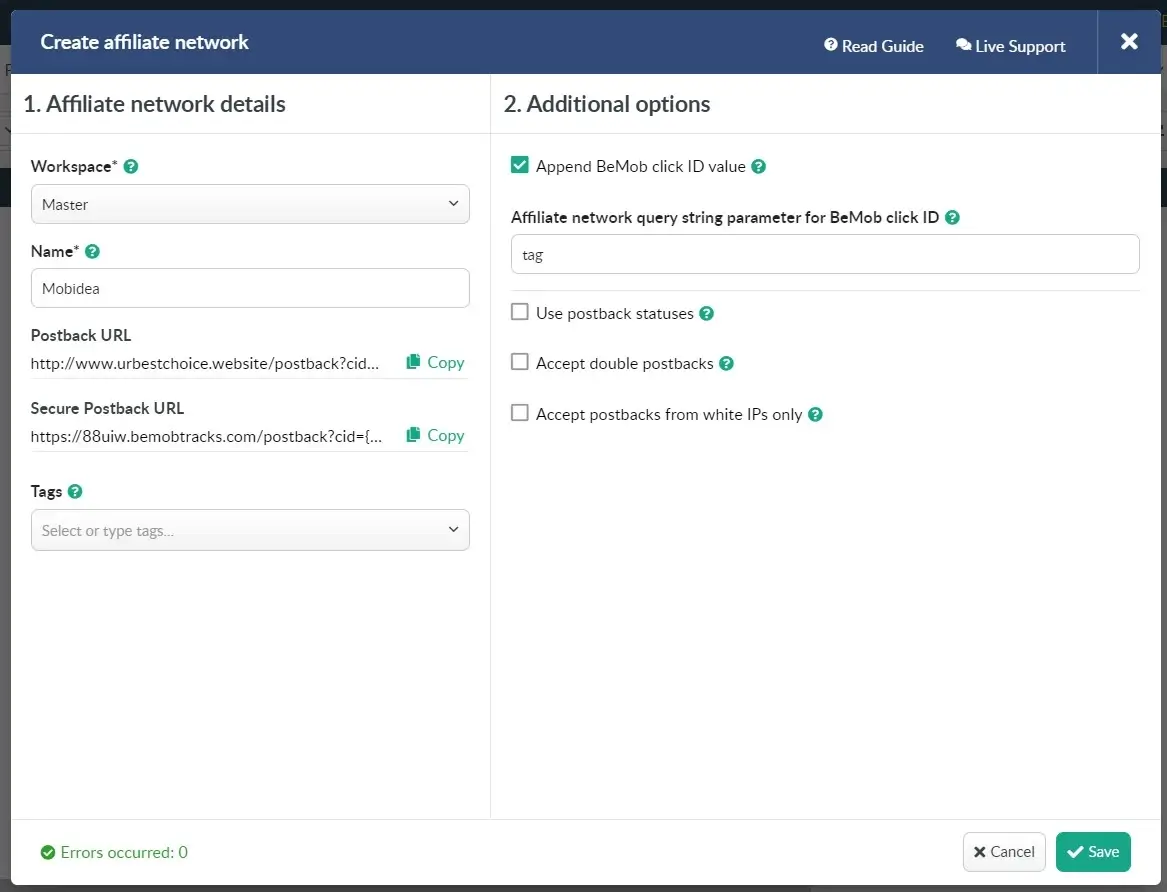Open the Workspace dropdown showing Master
This screenshot has height=892, width=1167.
pyautogui.click(x=250, y=204)
